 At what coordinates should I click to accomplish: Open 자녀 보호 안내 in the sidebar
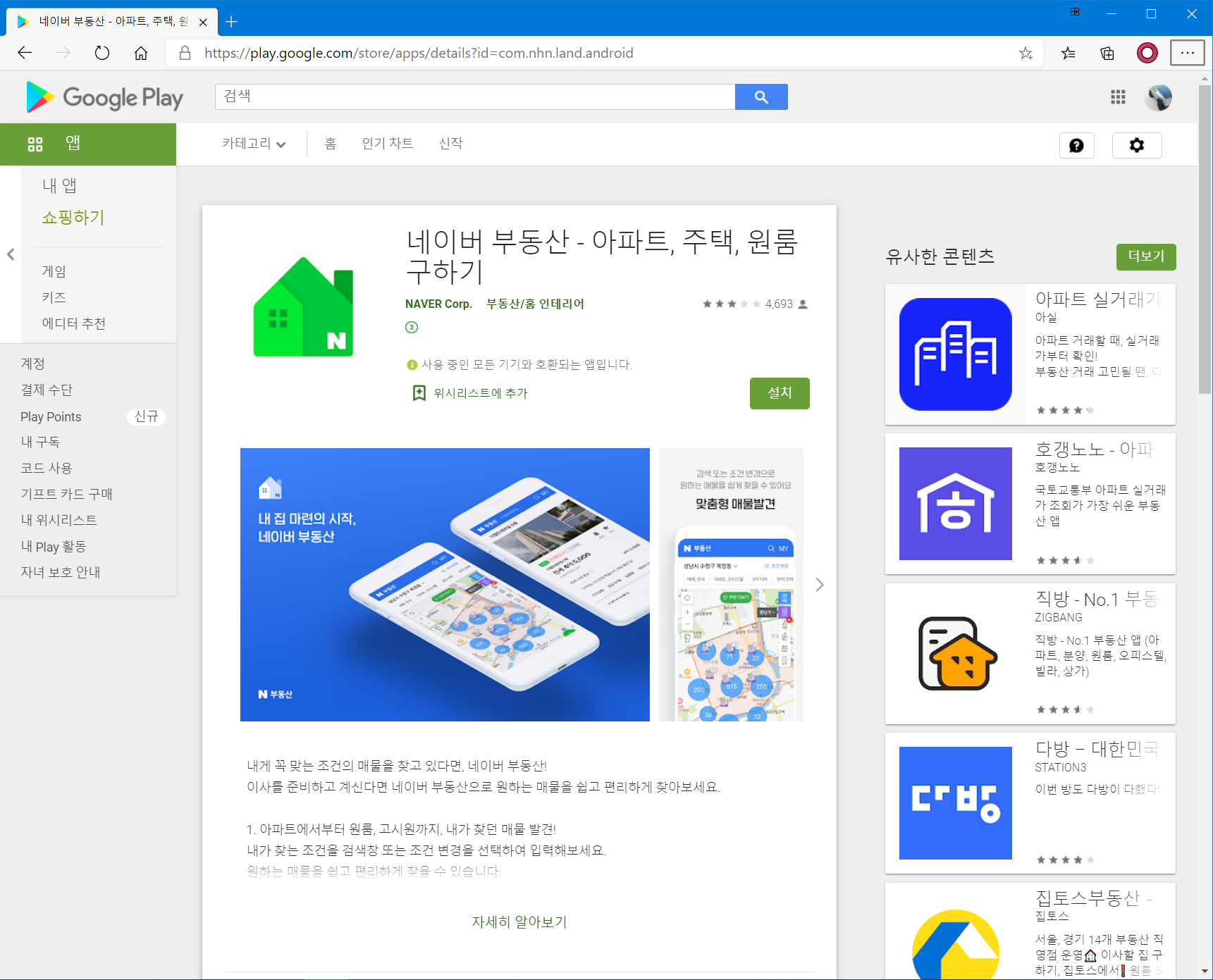pyautogui.click(x=61, y=572)
